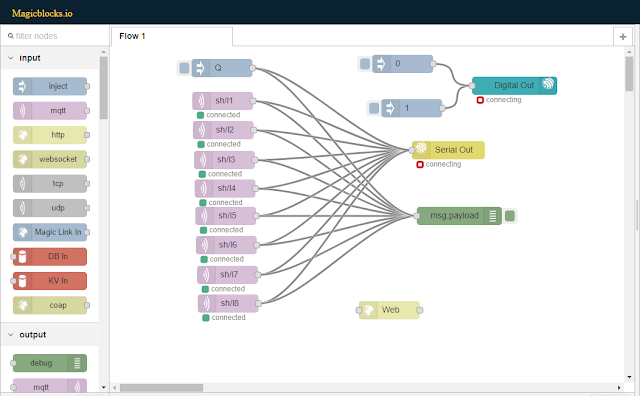Select the DB In palette node
The image size is (640, 396).
(x=50, y=256)
